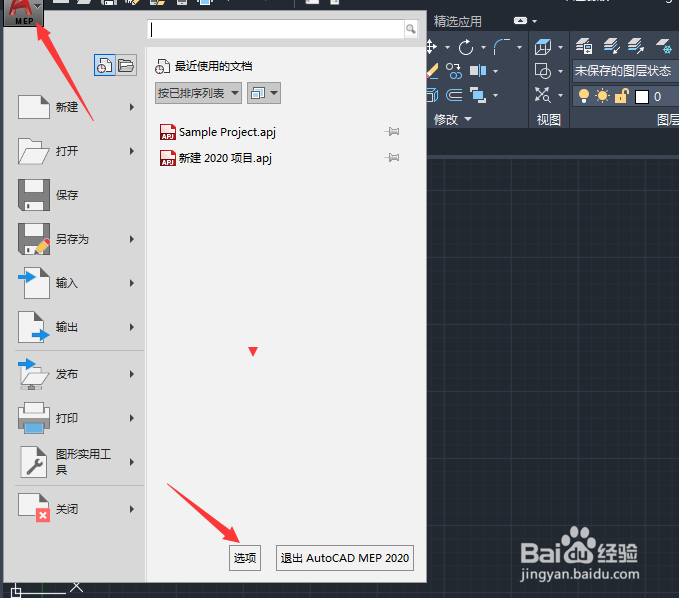The image size is (679, 598).
Task: Click the Match Layer icon
Action: [636, 45]
